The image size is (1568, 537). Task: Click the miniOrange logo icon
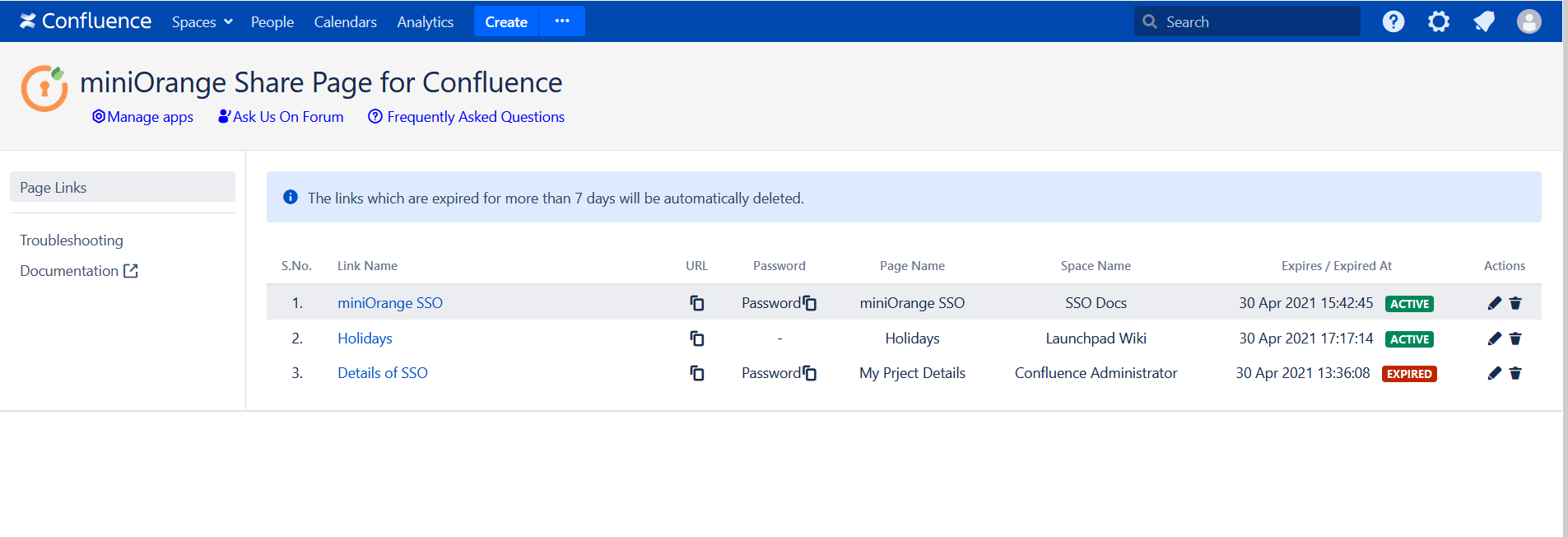[44, 88]
